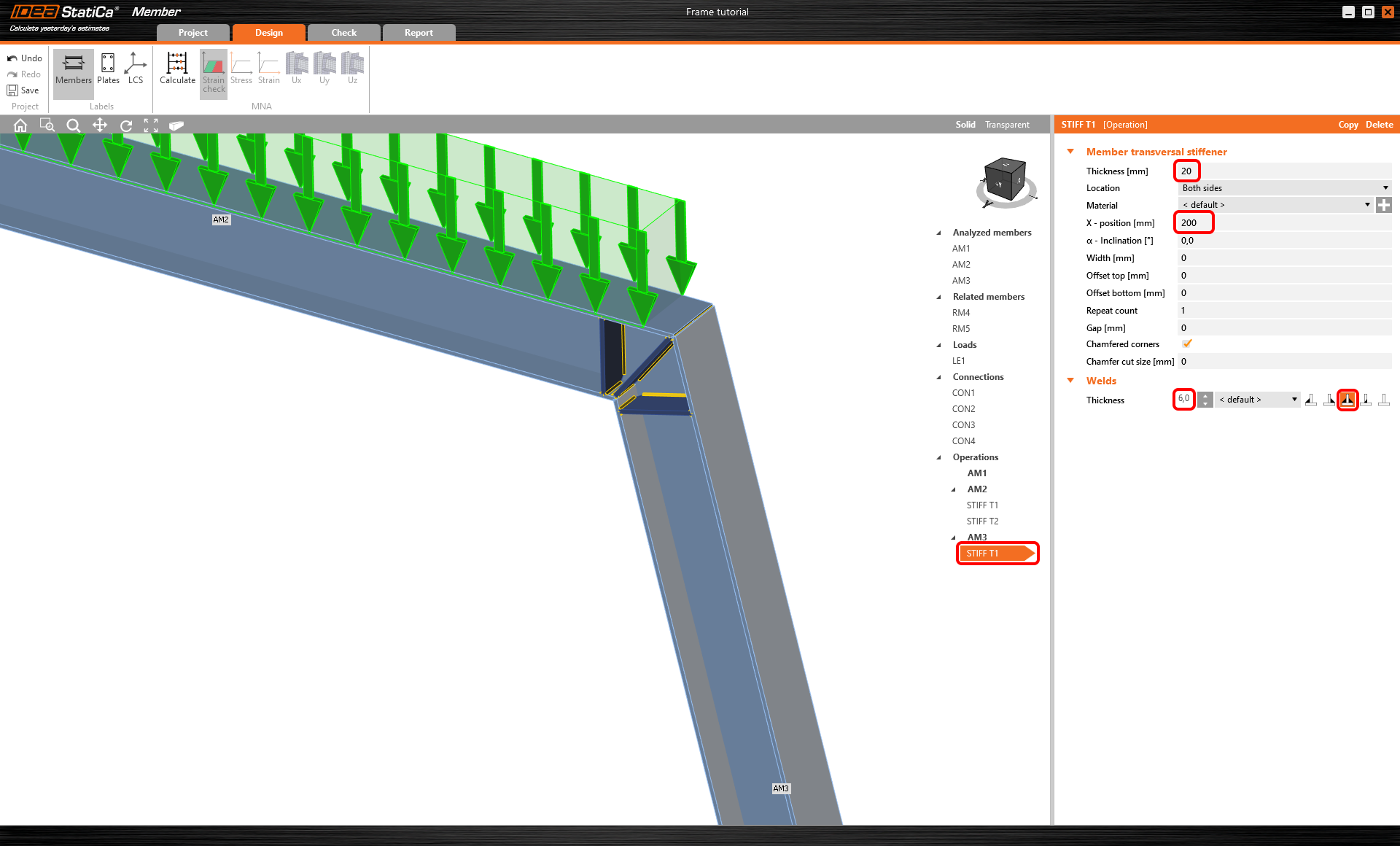Screen dimensions: 1400x846
Task: Toggle the Members labels button
Action: pos(74,69)
